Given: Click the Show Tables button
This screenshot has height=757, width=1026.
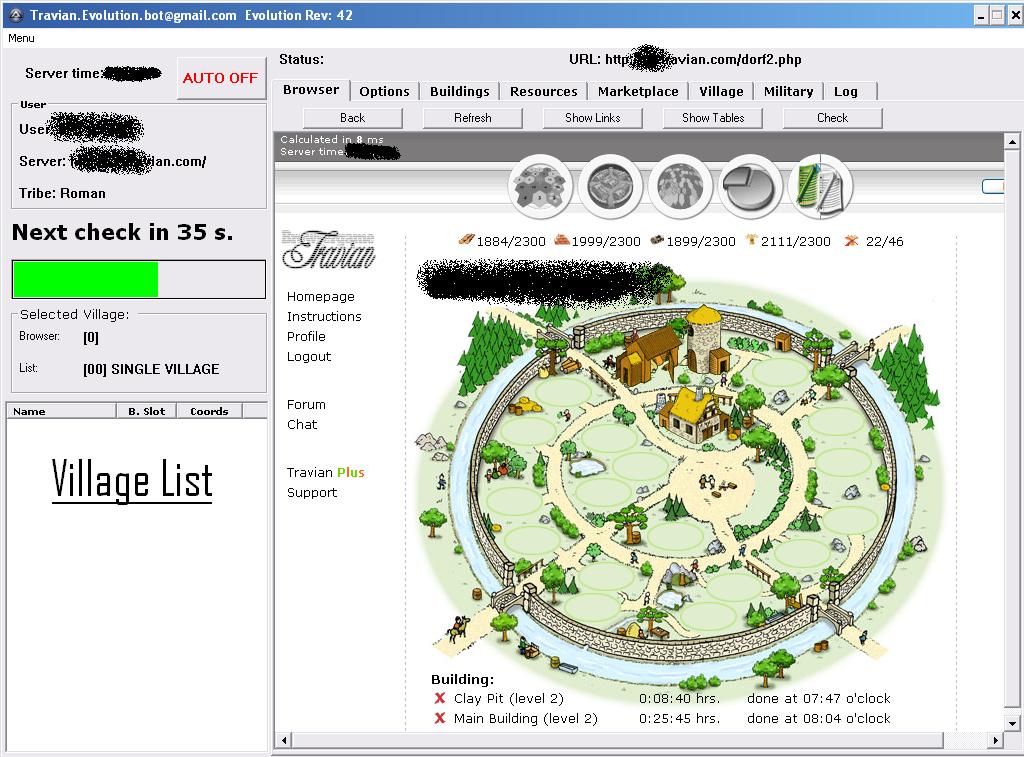Looking at the screenshot, I should coord(712,118).
